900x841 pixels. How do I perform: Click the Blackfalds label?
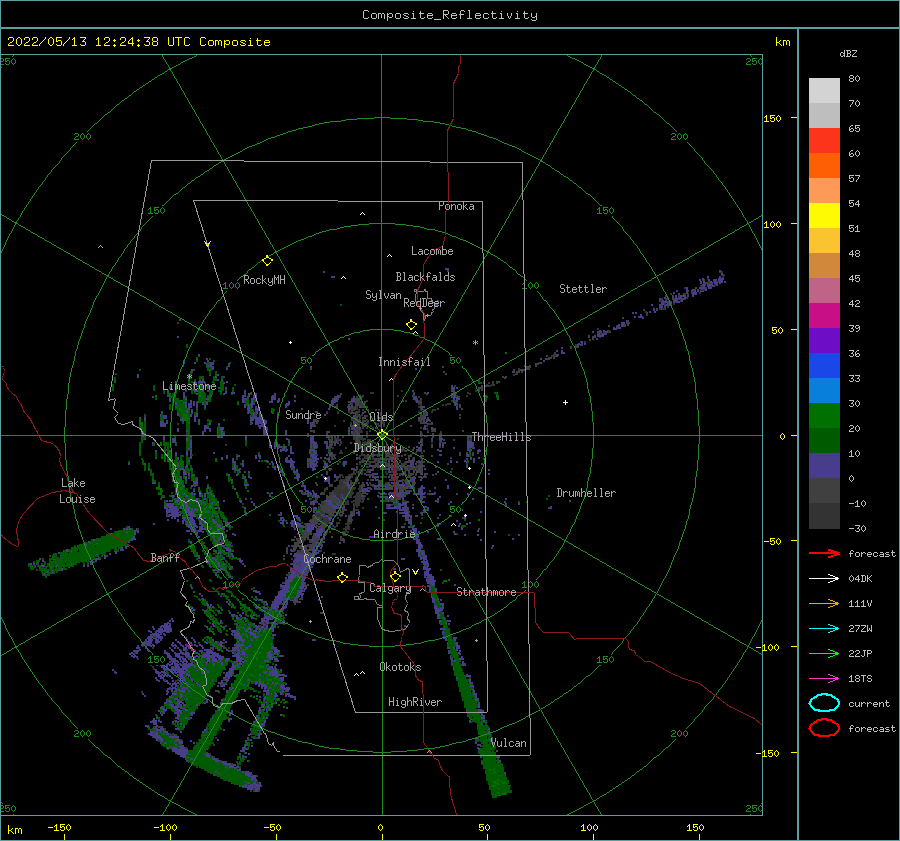point(425,277)
